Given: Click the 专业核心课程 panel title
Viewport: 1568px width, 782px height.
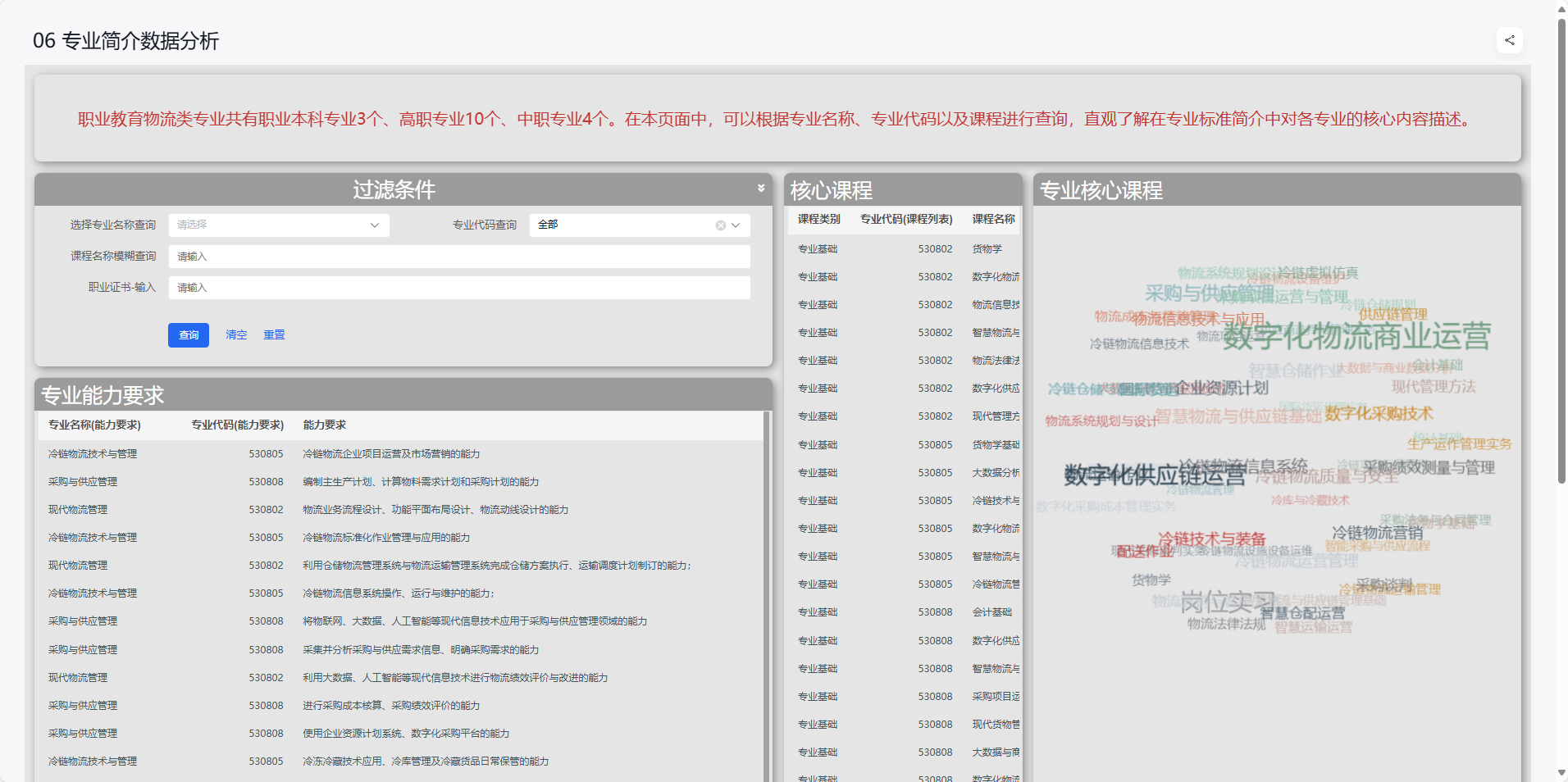Looking at the screenshot, I should point(1101,191).
